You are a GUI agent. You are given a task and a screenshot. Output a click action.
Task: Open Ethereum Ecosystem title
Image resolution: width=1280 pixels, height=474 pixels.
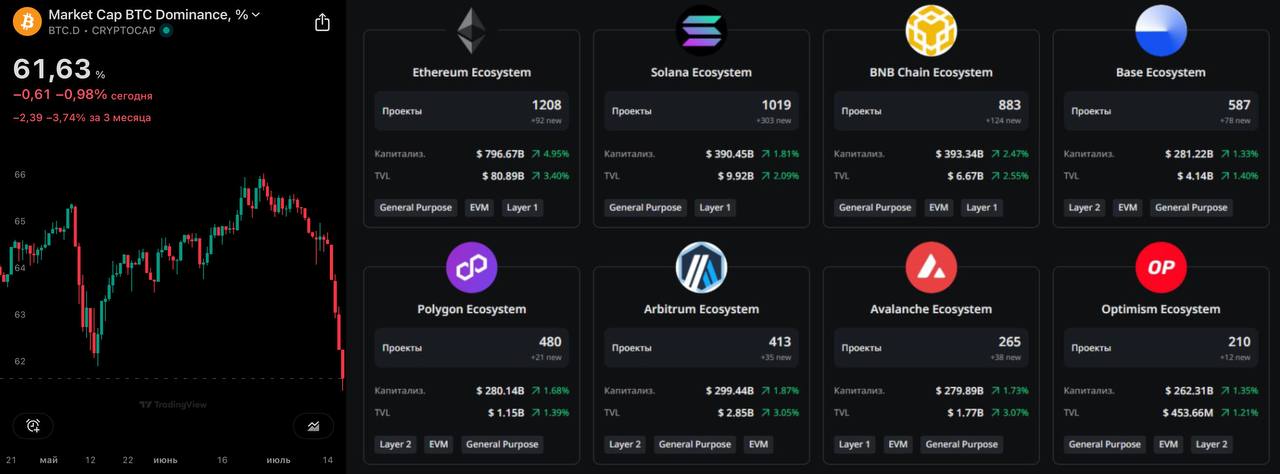472,73
